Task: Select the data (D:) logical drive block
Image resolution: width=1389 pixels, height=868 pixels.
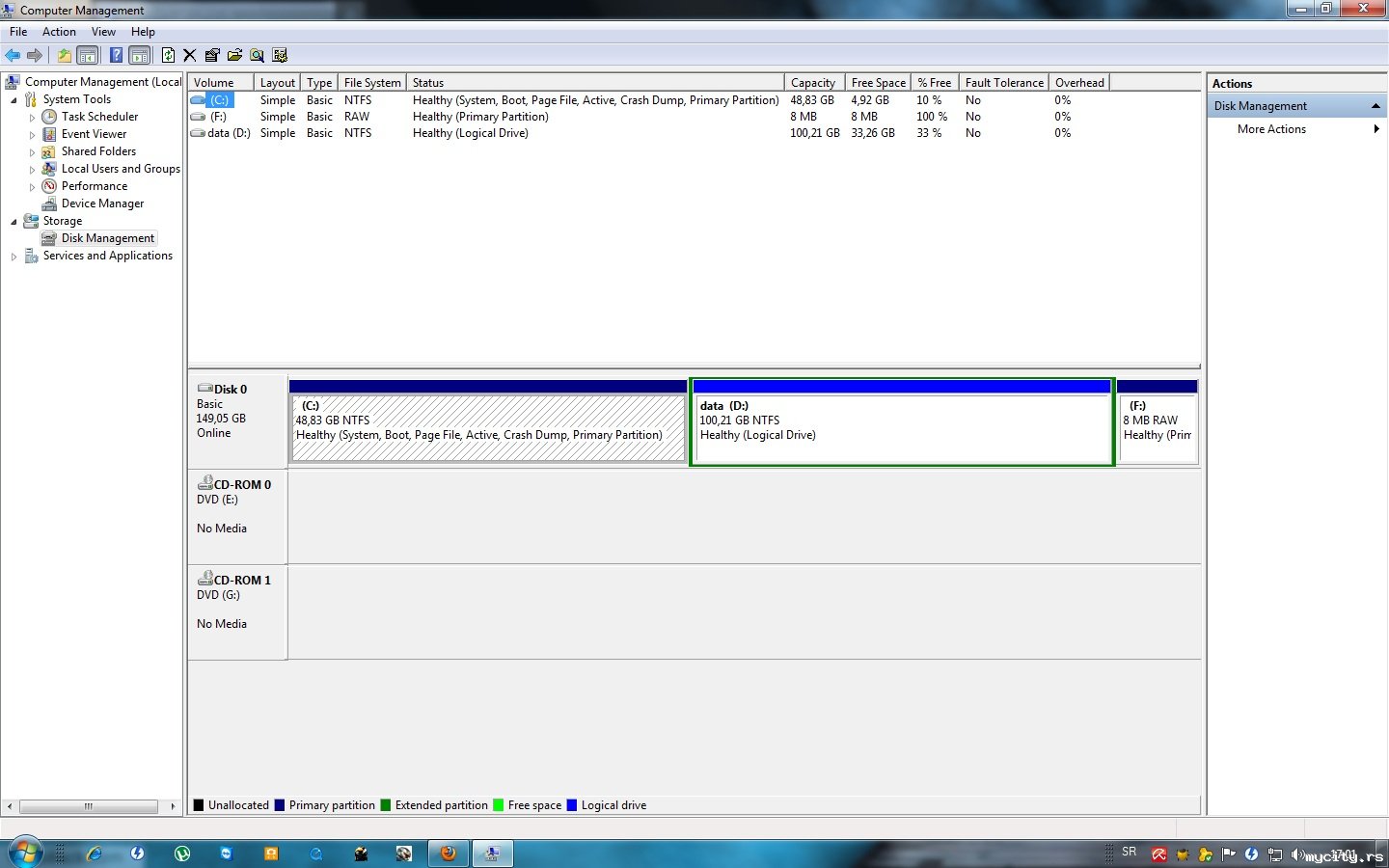Action: pyautogui.click(x=902, y=421)
